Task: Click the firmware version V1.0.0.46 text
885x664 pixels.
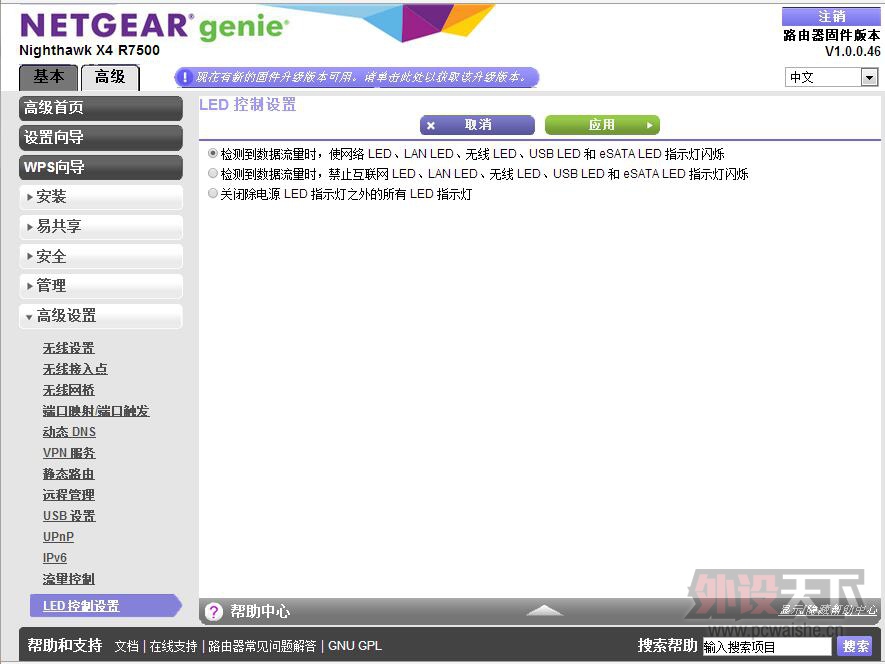Action: point(852,51)
